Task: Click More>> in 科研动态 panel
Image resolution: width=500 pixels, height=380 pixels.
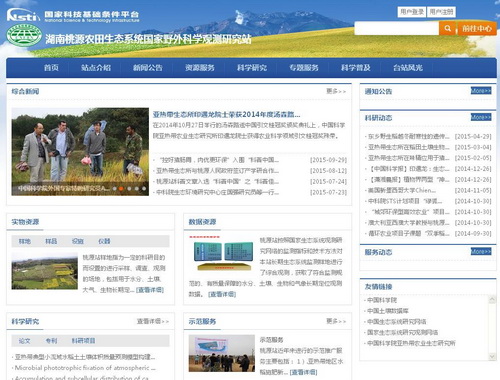Action: [481, 117]
